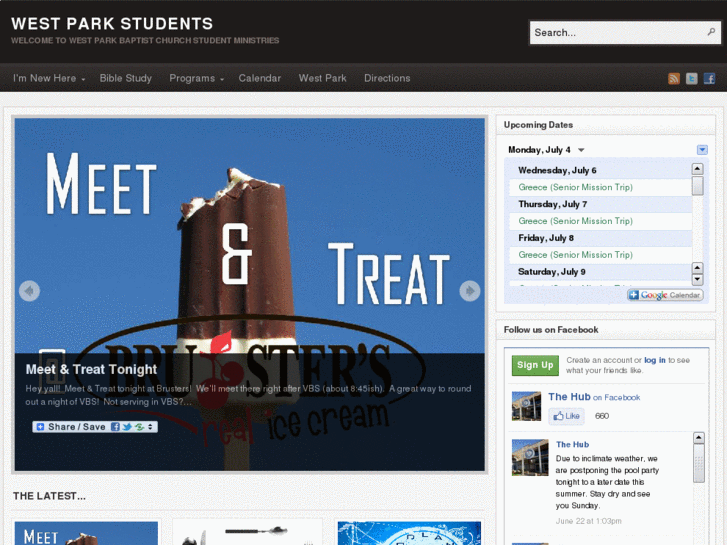The image size is (727, 545).
Task: Open the middle thumbnail in The Latest
Action: click(248, 533)
